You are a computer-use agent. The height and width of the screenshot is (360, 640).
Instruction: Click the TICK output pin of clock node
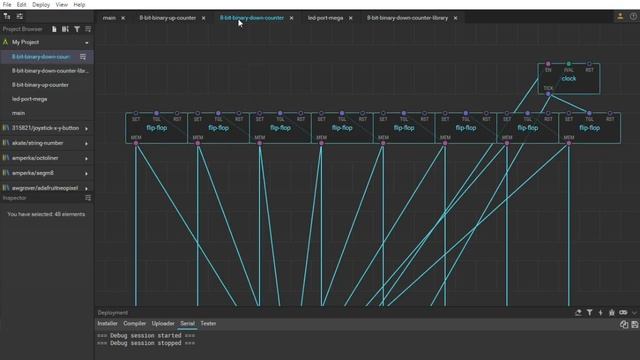[548, 94]
